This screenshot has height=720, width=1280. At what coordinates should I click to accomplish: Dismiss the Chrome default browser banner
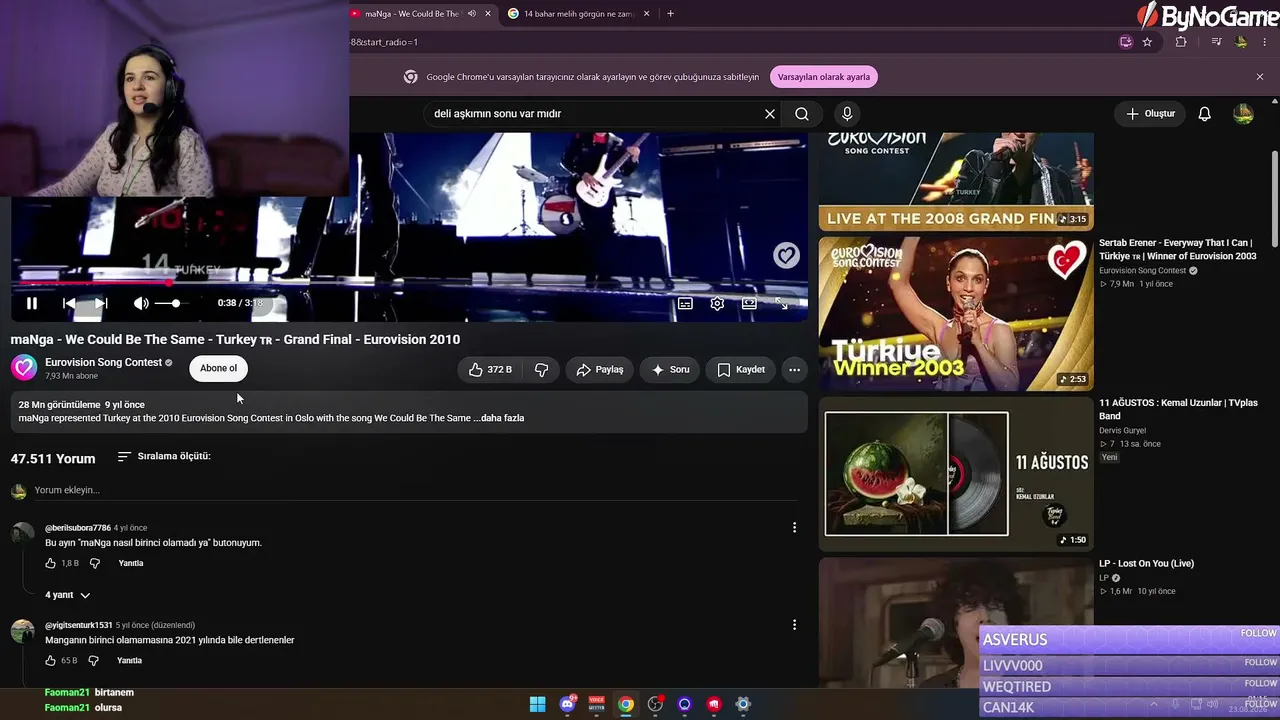pyautogui.click(x=1260, y=77)
